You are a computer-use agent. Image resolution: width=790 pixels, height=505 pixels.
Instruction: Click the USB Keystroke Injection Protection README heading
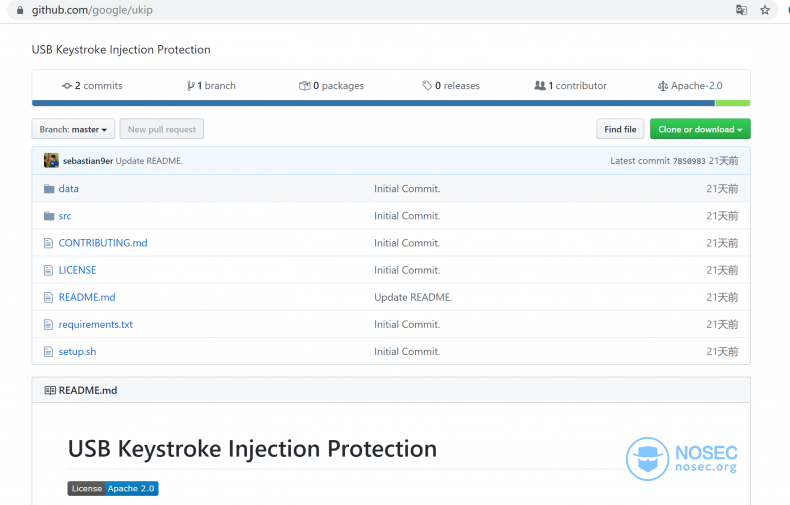tap(252, 449)
